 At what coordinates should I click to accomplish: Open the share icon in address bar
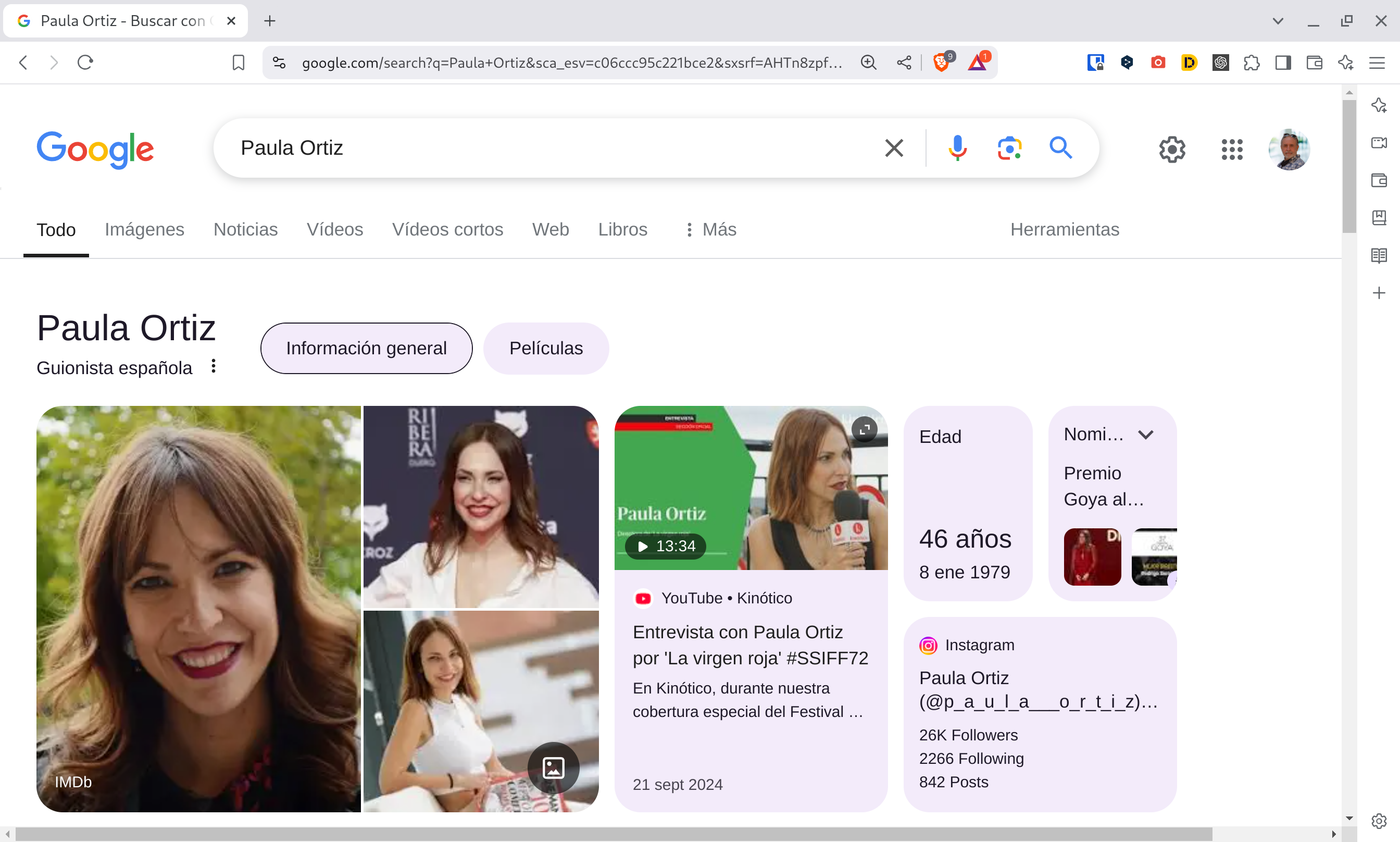coord(904,63)
